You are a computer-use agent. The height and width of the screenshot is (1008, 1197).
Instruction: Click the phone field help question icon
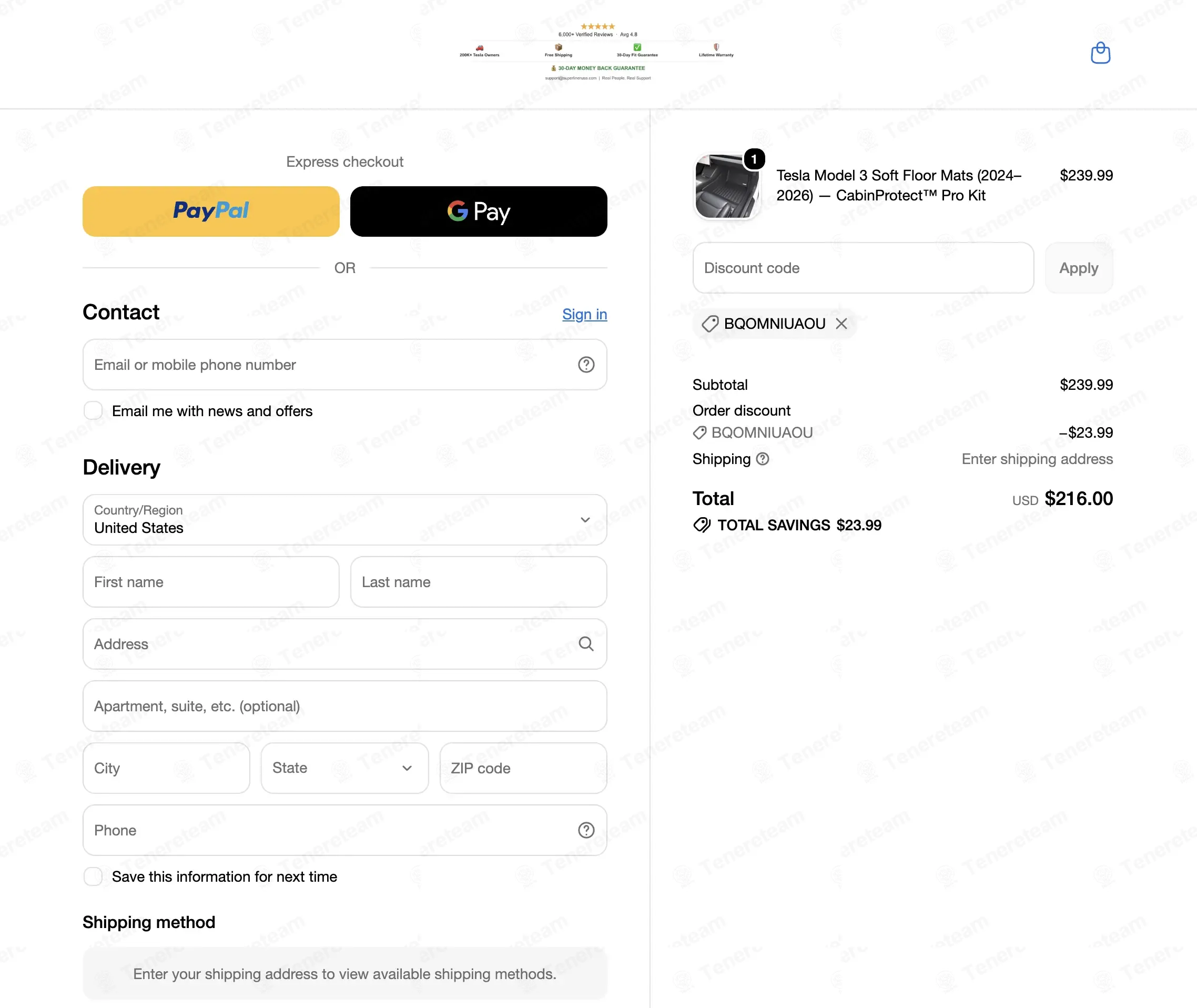tap(586, 830)
